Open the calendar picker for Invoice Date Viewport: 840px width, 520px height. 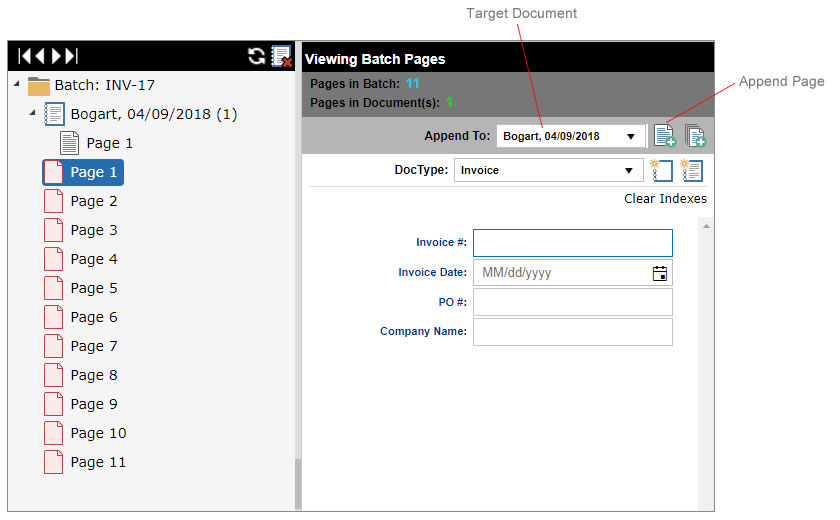pyautogui.click(x=660, y=273)
